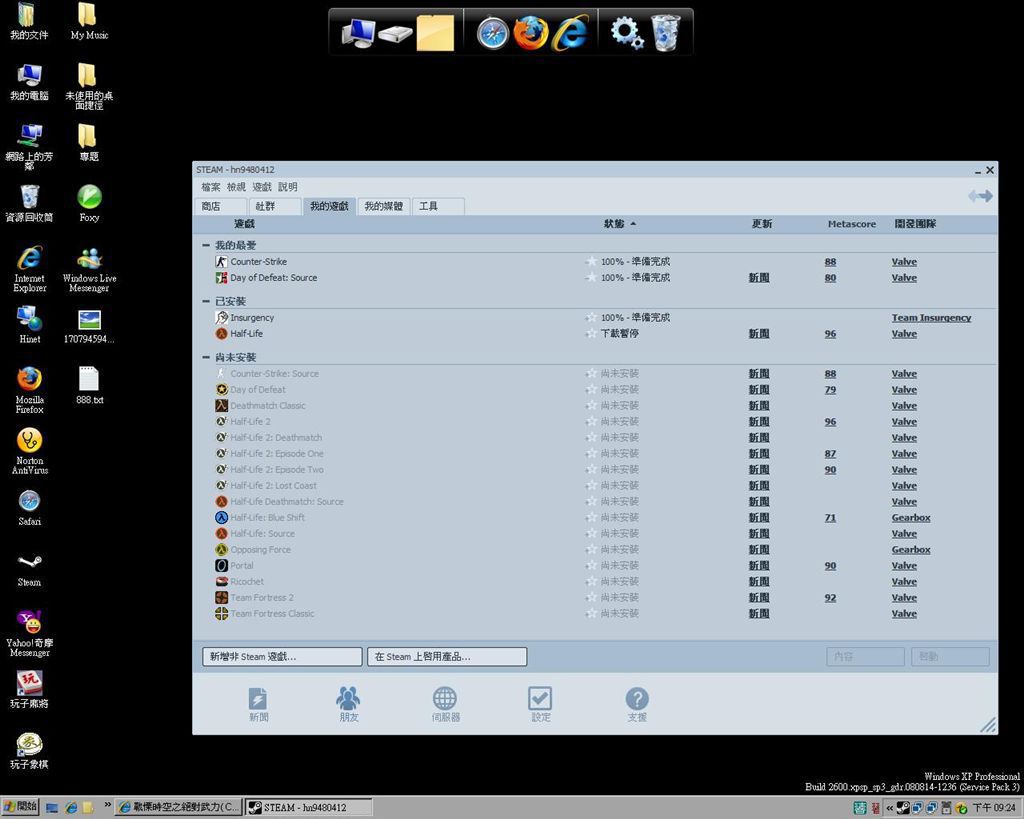Collapse the 我的最愛 favorites group
This screenshot has width=1024, height=819.
point(206,246)
